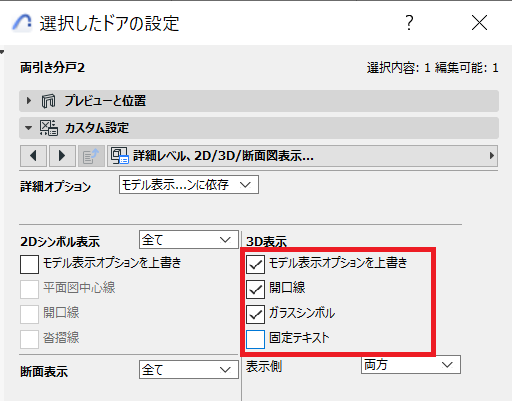Viewport: 512px width, 401px height.
Task: Uncheck 3D モデル表示オプションを上書き checkbox
Action: 255,264
